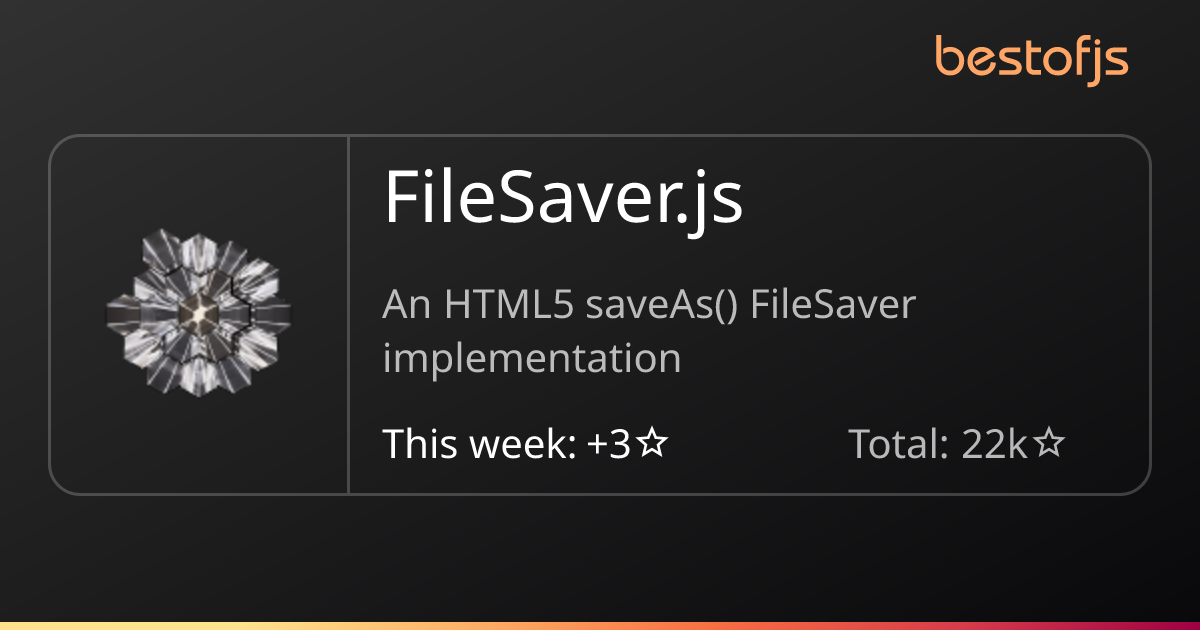Click the "js" letters in the bestofjs logo

[x=1108, y=59]
